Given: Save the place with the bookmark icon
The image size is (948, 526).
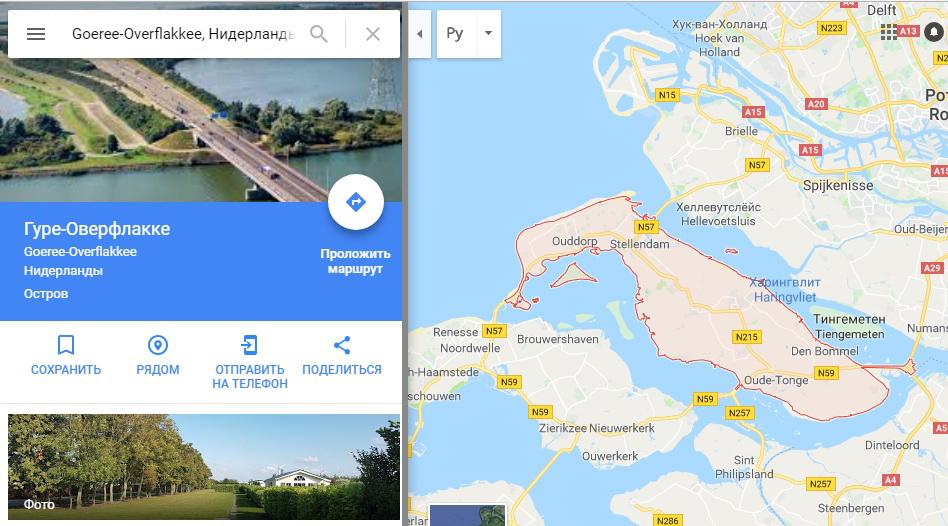Looking at the screenshot, I should pyautogui.click(x=66, y=345).
